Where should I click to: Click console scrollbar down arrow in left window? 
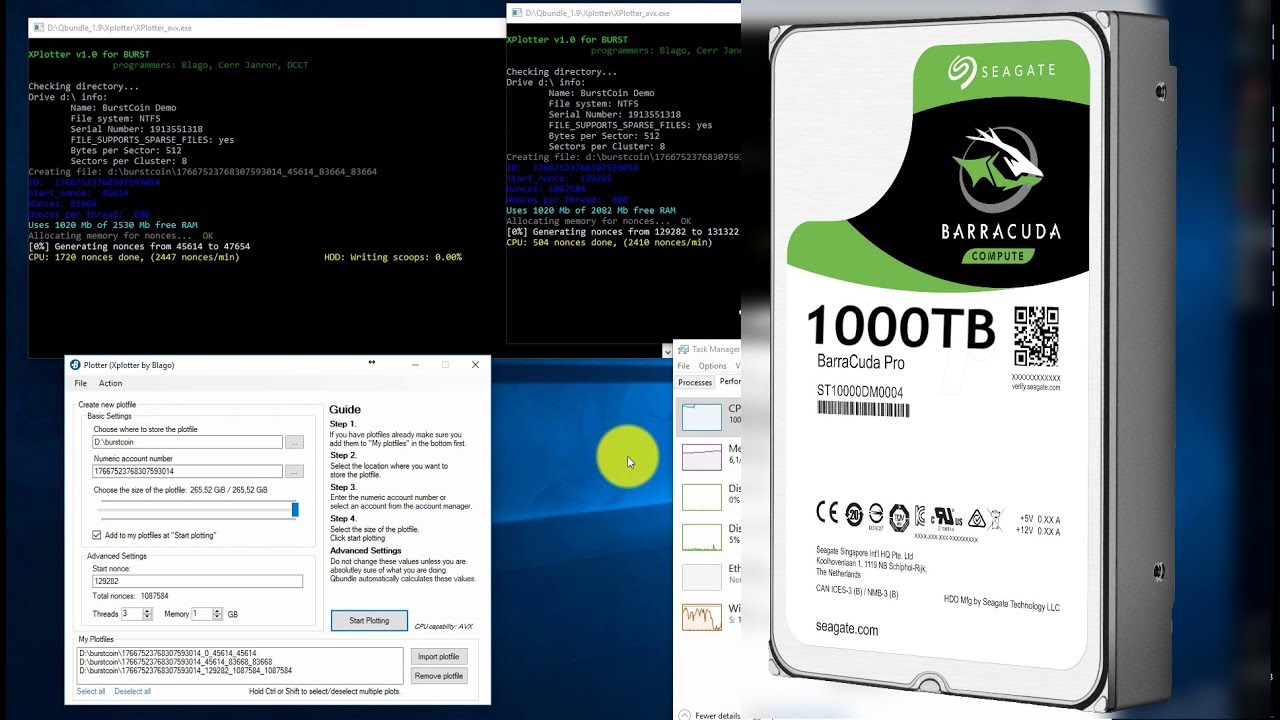tap(667, 351)
